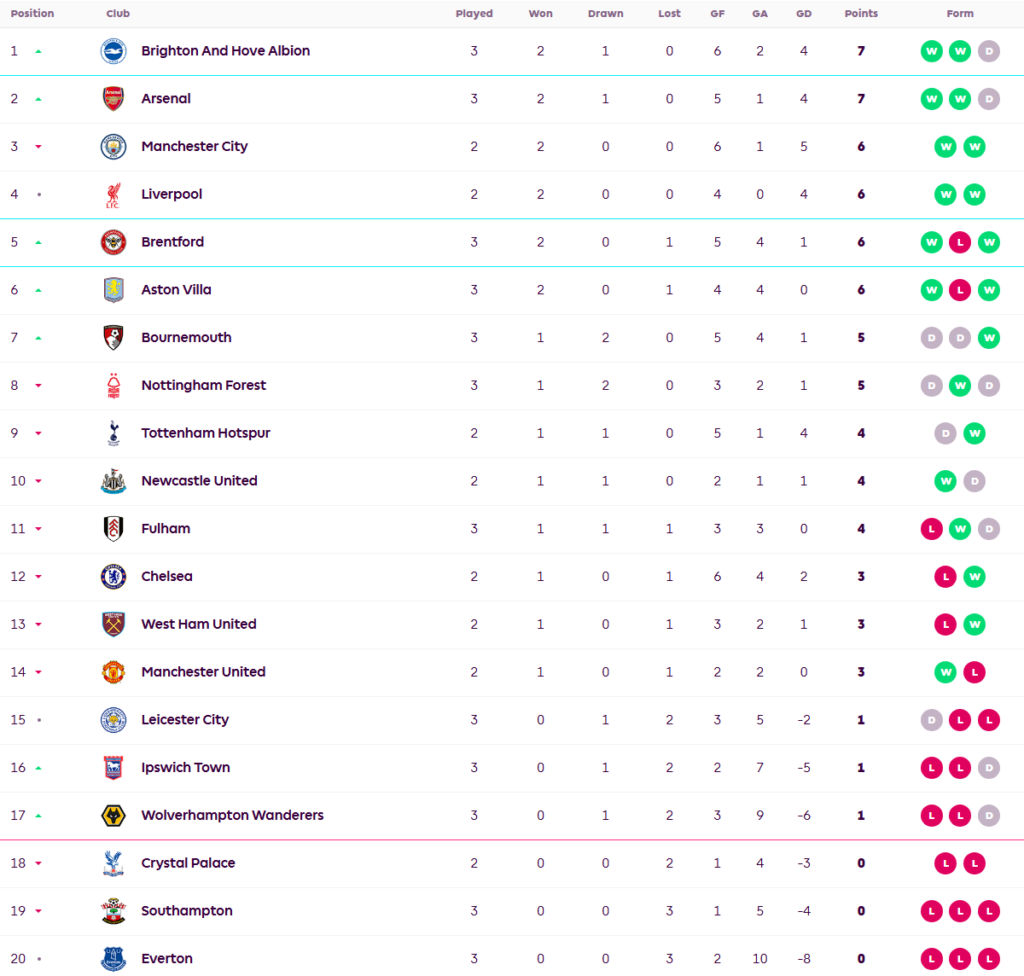Click the Everton club badge

113,959
